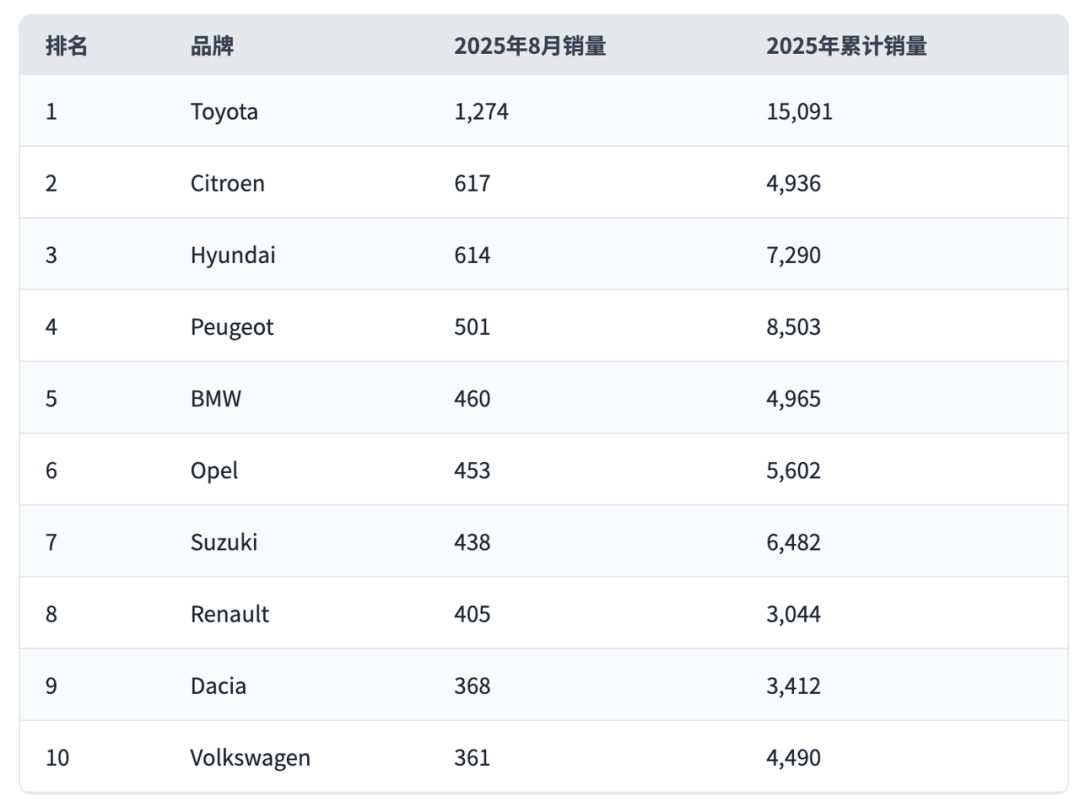The image size is (1080, 807).
Task: Select the Opel brand cell
Action: pyautogui.click(x=214, y=470)
